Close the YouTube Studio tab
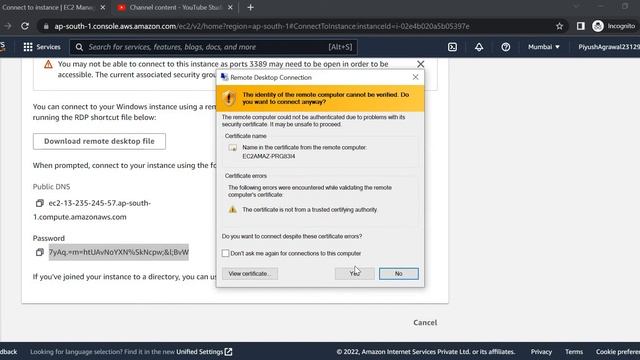640x360 pixels. (230, 7)
